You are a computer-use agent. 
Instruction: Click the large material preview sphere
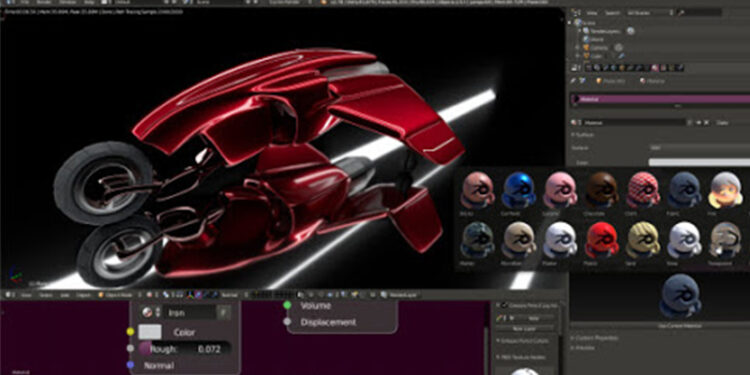point(680,297)
